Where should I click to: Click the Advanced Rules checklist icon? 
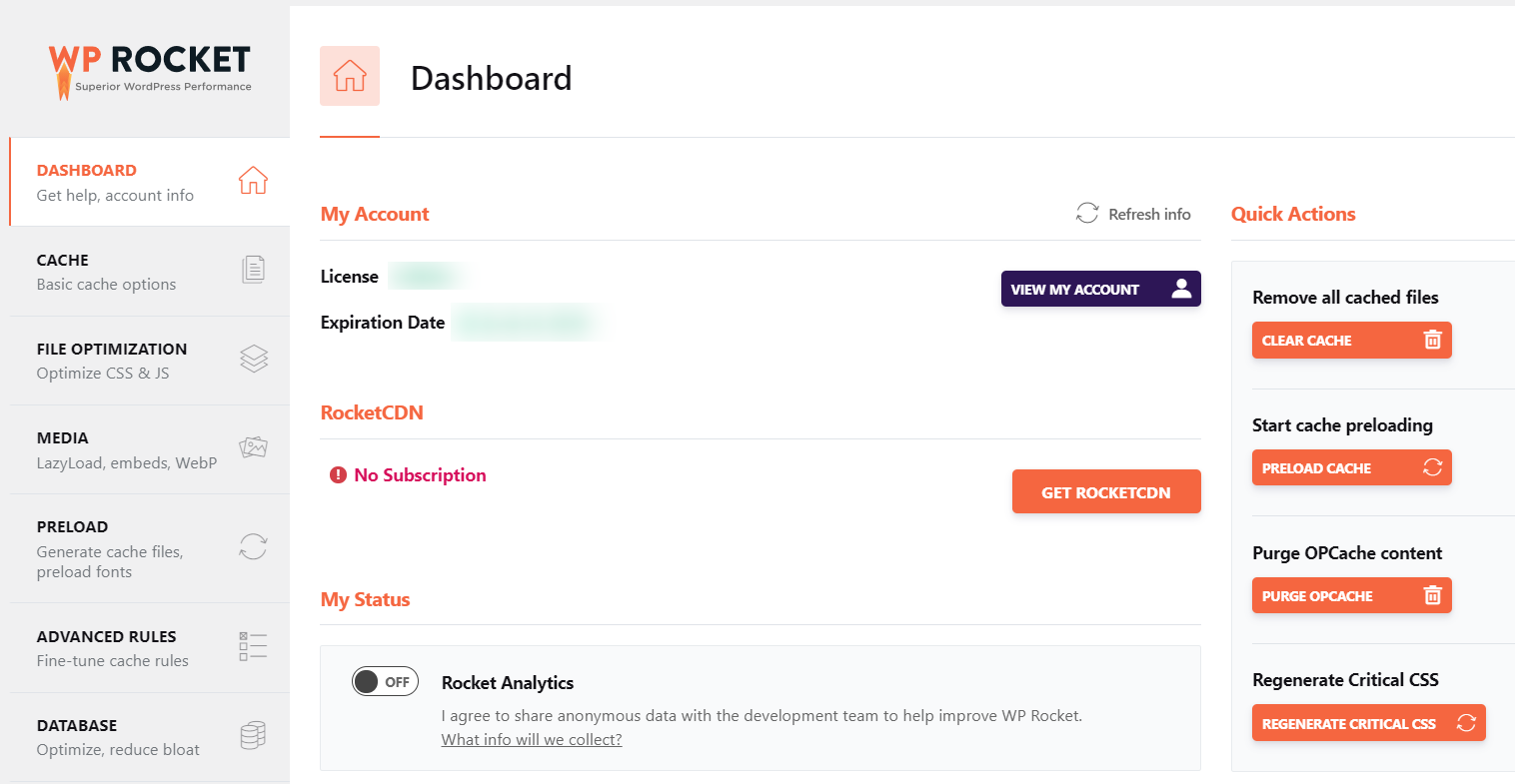coord(253,646)
